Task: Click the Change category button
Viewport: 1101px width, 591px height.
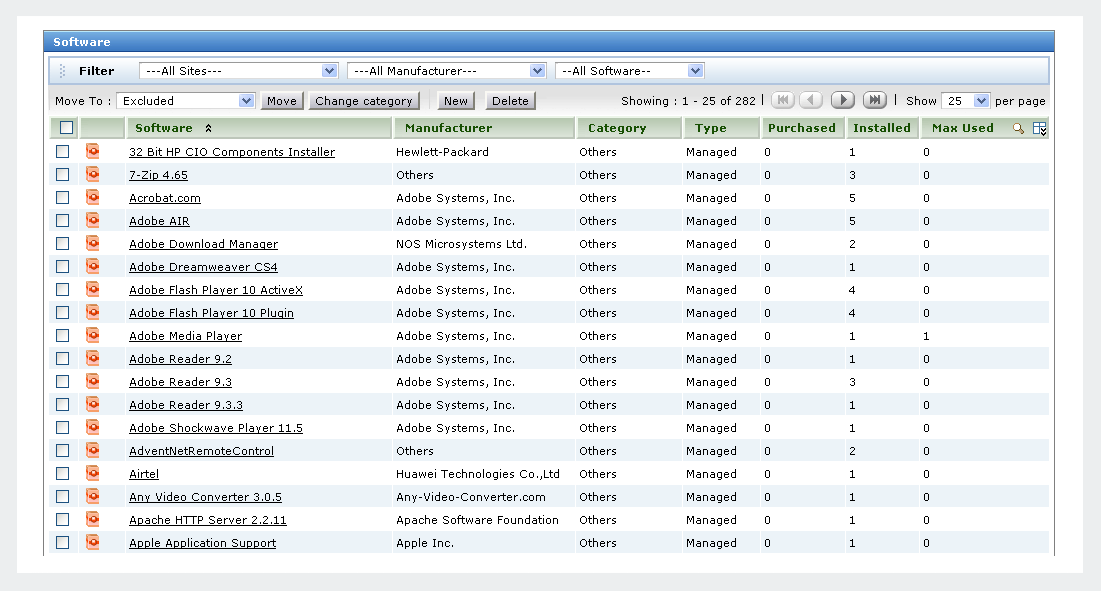Action: point(364,101)
